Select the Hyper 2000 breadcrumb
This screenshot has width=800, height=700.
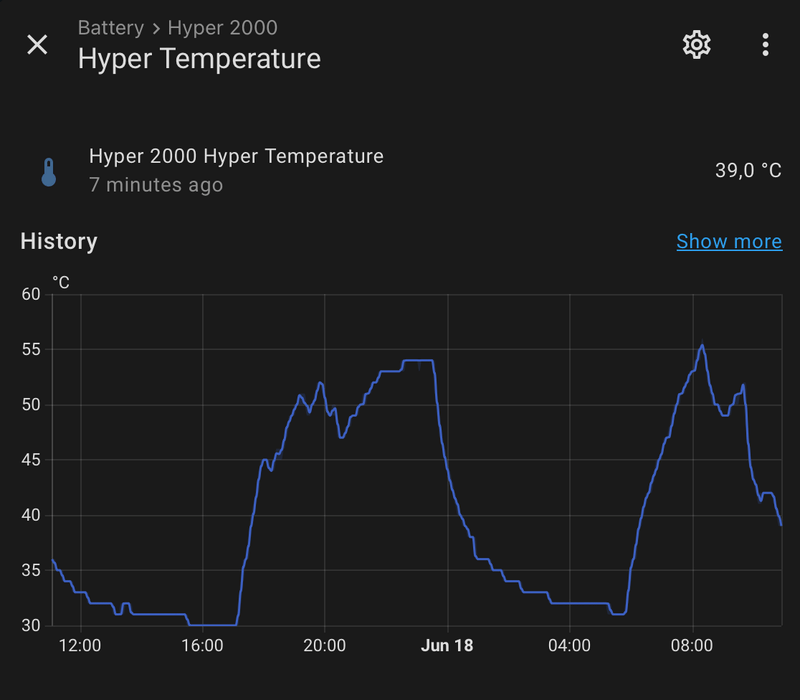222,28
